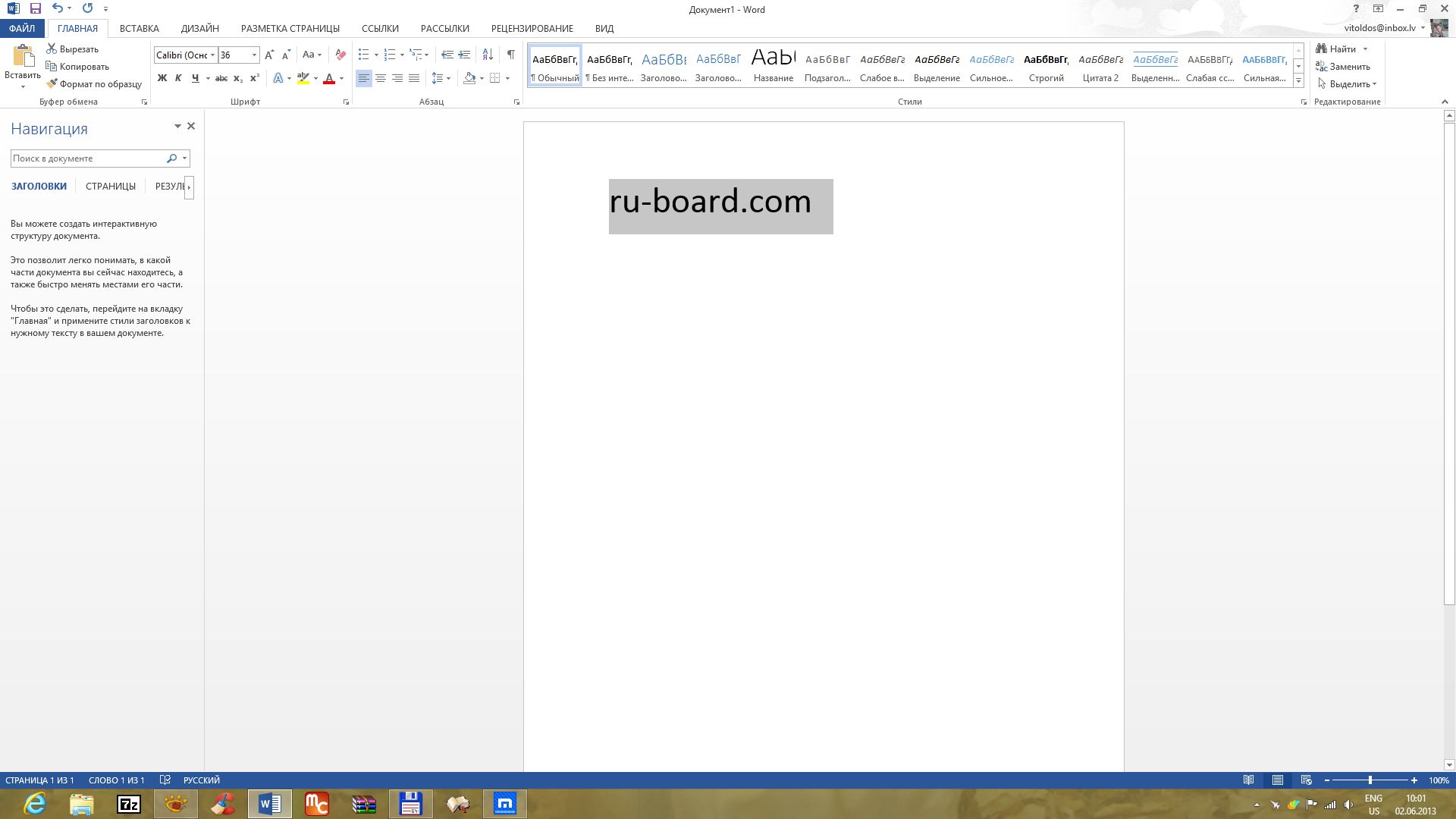Click the Justify alignment icon
Screen dimensions: 1456x819
[x=414, y=78]
